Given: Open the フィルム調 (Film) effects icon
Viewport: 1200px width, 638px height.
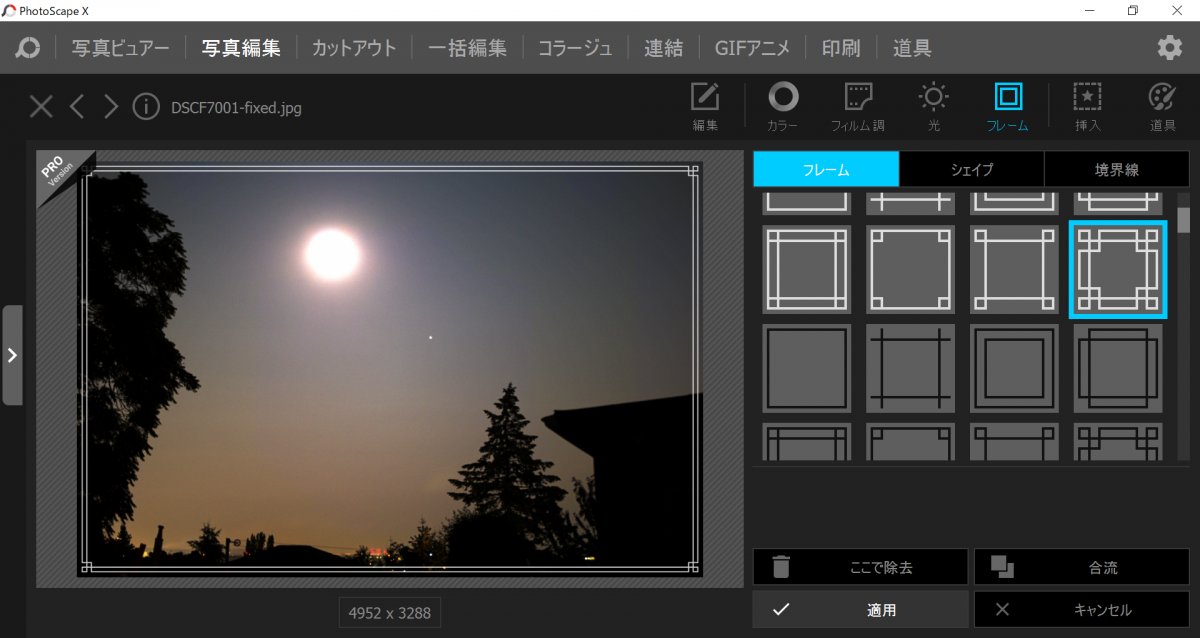Looking at the screenshot, I should coord(858,105).
